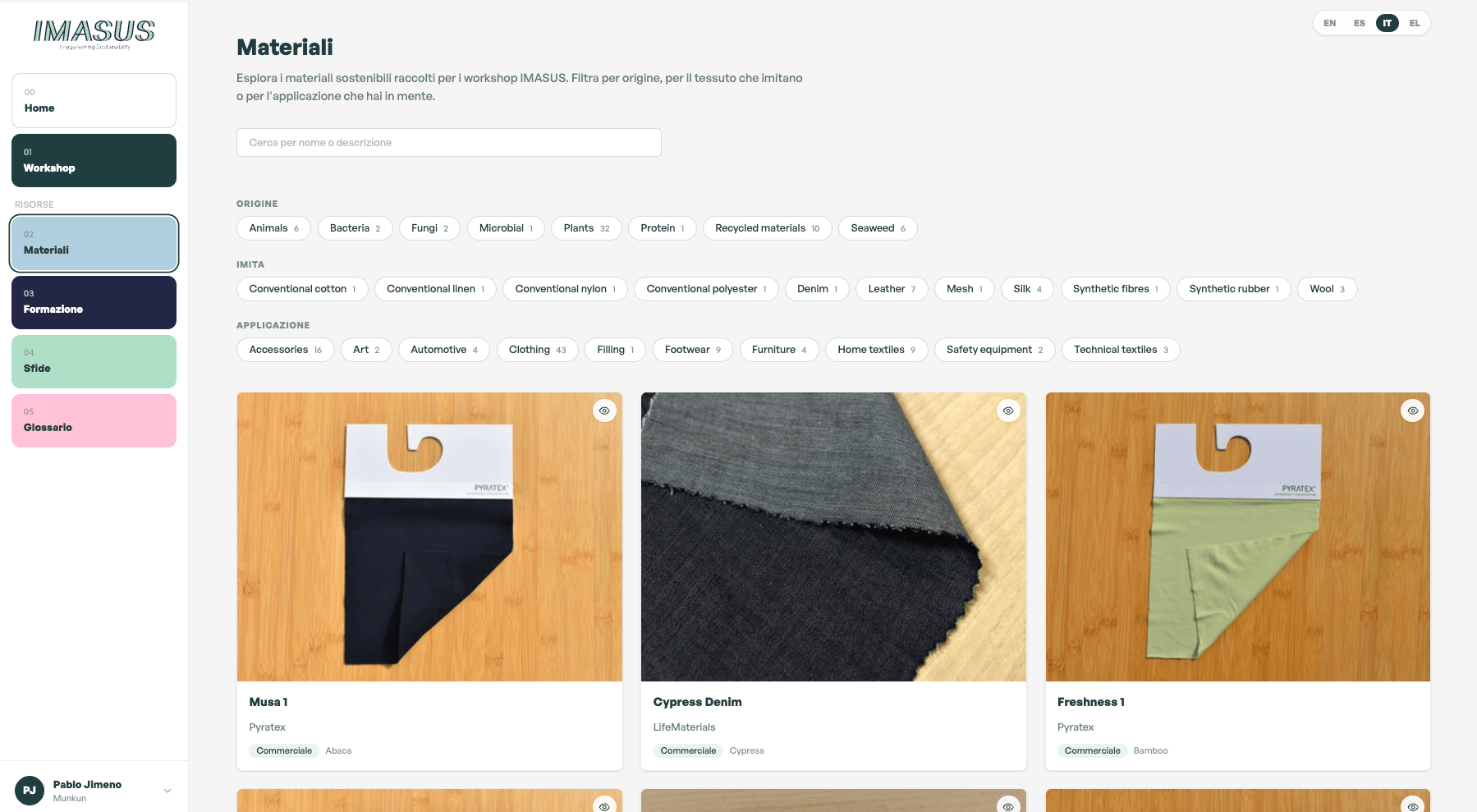Open the Musa 1 material photo

tap(429, 537)
